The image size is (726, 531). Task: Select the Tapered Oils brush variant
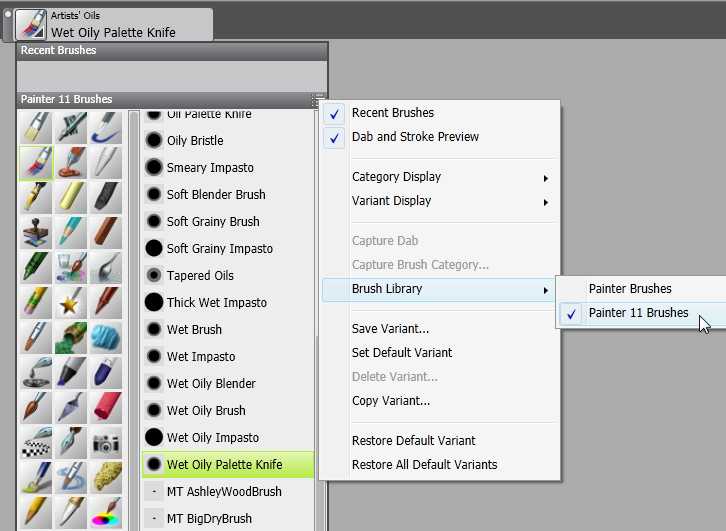click(x=200, y=275)
